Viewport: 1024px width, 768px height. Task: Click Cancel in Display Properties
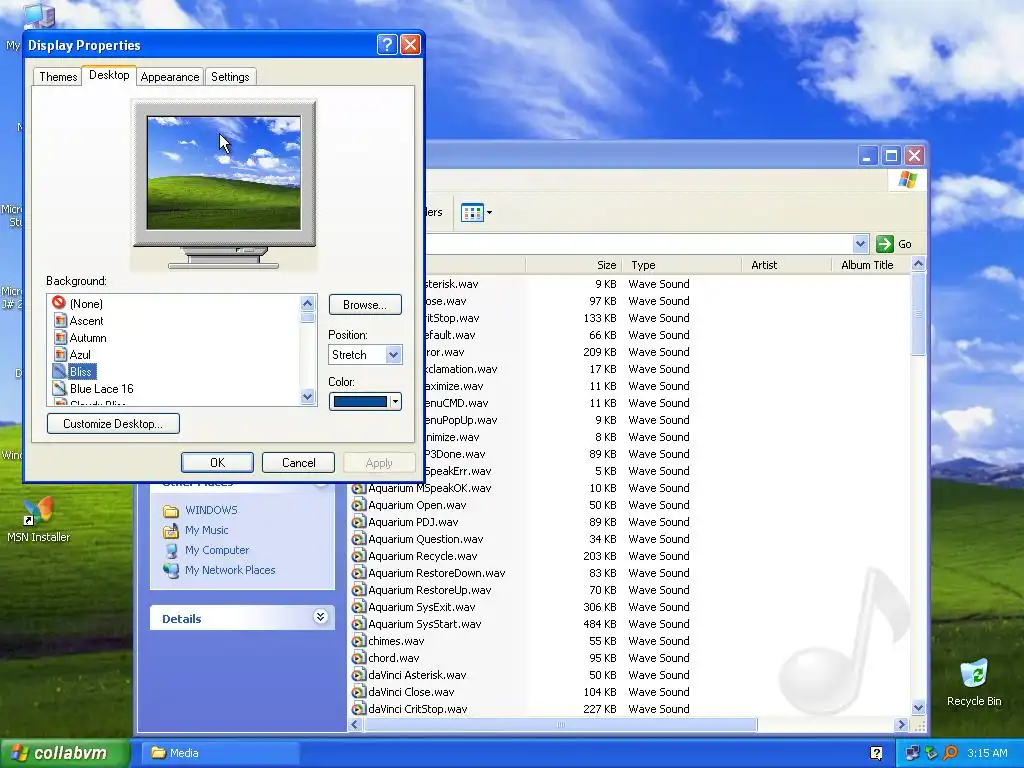(298, 462)
